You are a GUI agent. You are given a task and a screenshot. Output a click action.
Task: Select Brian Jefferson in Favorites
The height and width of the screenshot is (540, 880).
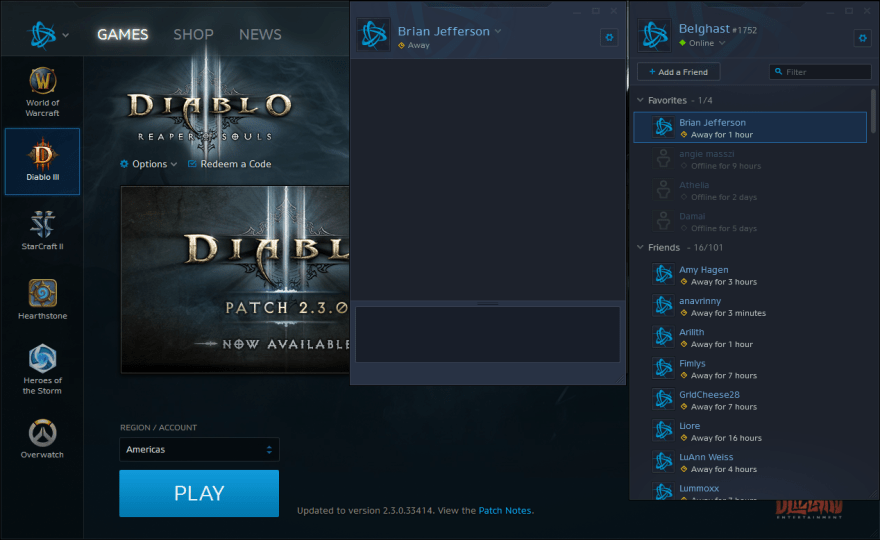pyautogui.click(x=750, y=127)
